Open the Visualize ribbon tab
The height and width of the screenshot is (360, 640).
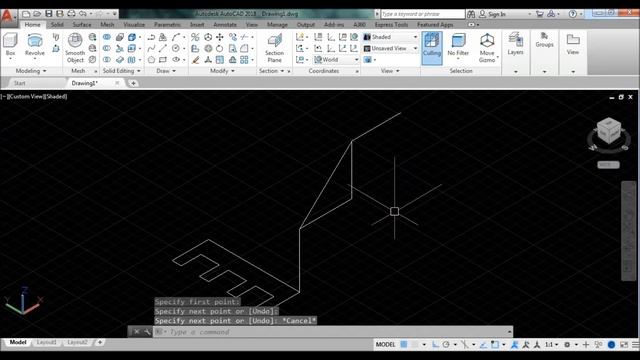(134, 25)
